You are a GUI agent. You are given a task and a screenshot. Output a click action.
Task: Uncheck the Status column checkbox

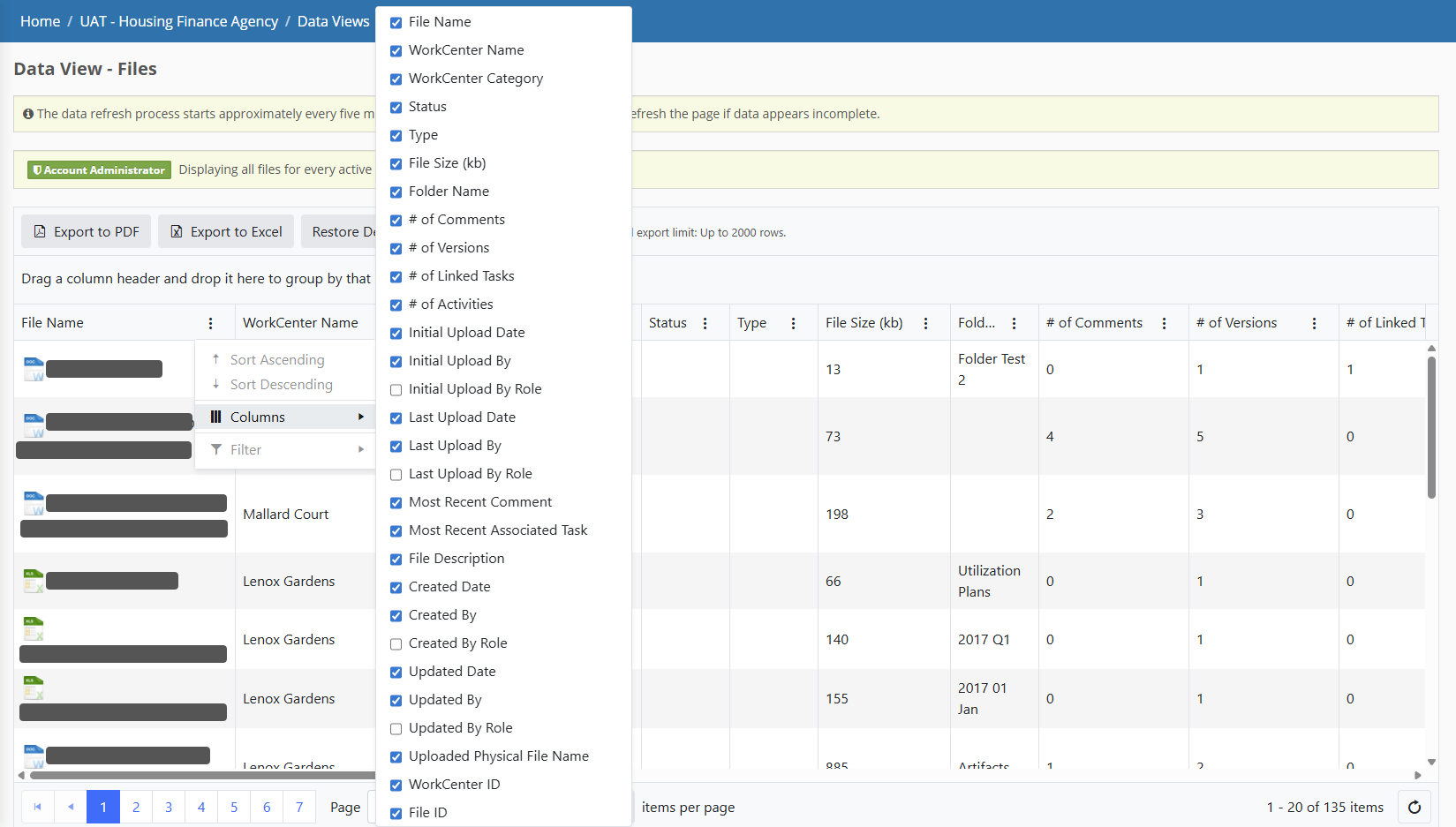[x=396, y=107]
